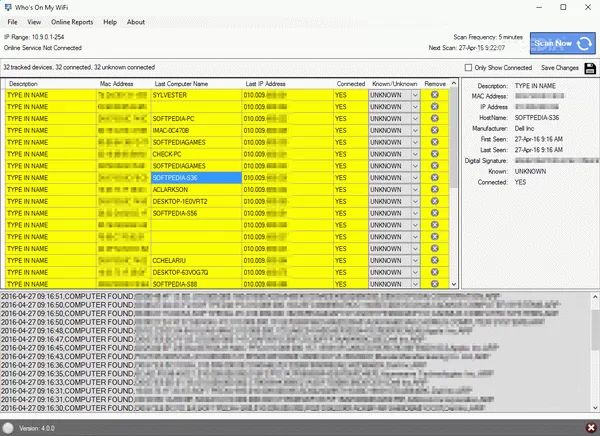
Task: Delete the CHECK-PC row via remove icon
Action: (435, 153)
